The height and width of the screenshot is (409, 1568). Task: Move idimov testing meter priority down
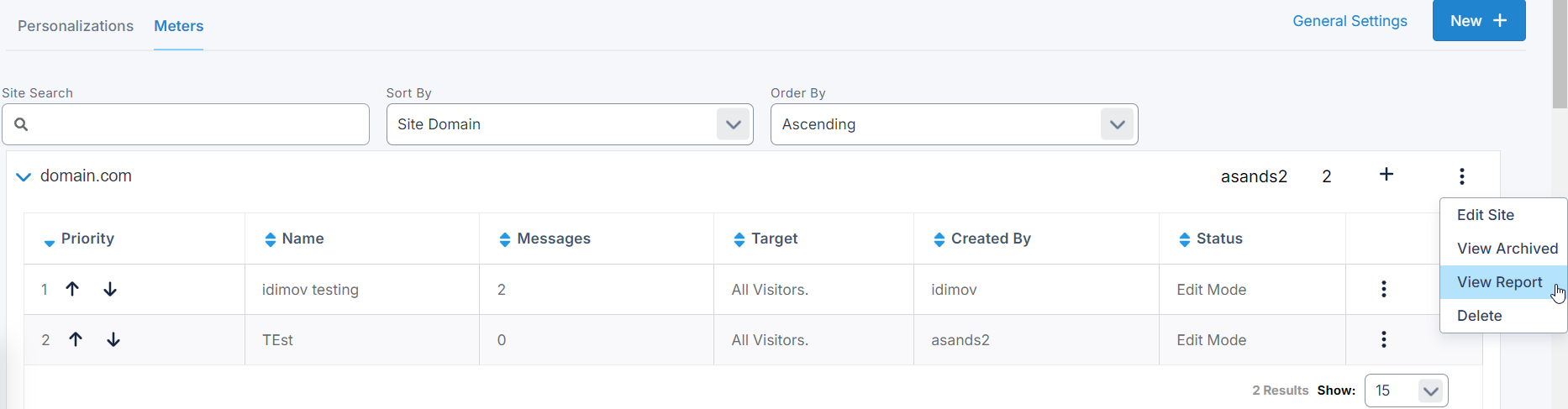[x=110, y=289]
